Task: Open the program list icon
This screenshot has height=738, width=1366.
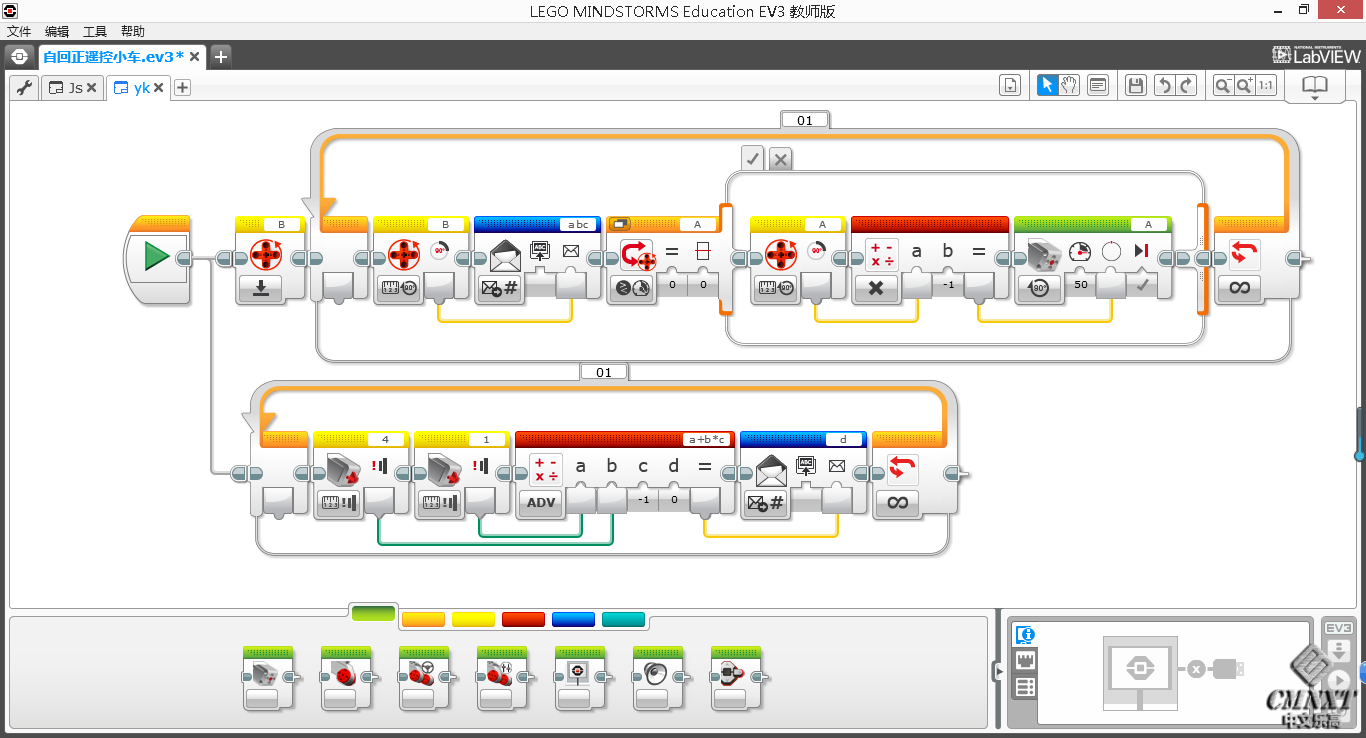Action: 1010,86
